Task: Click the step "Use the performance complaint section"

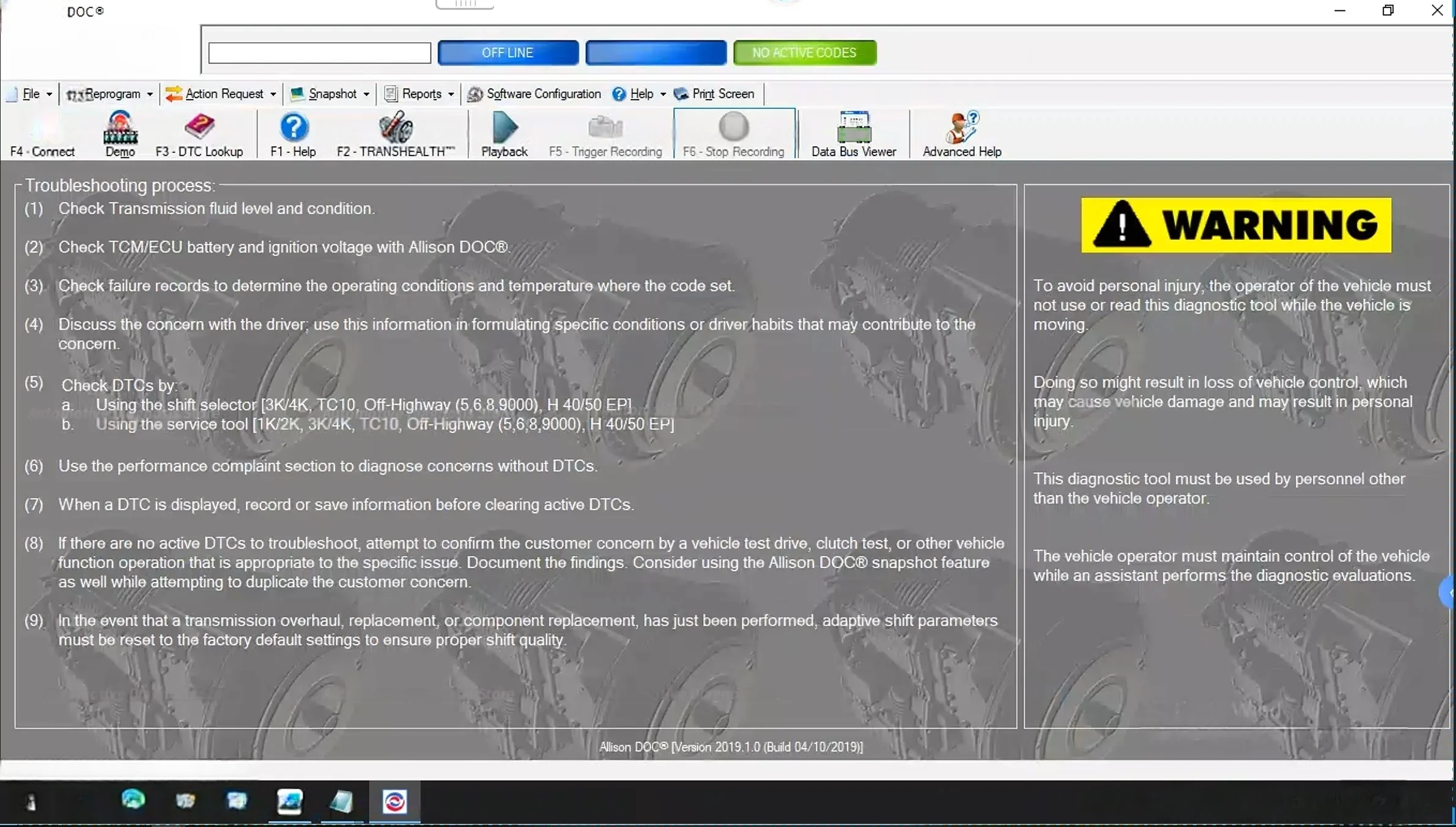Action: [x=328, y=466]
